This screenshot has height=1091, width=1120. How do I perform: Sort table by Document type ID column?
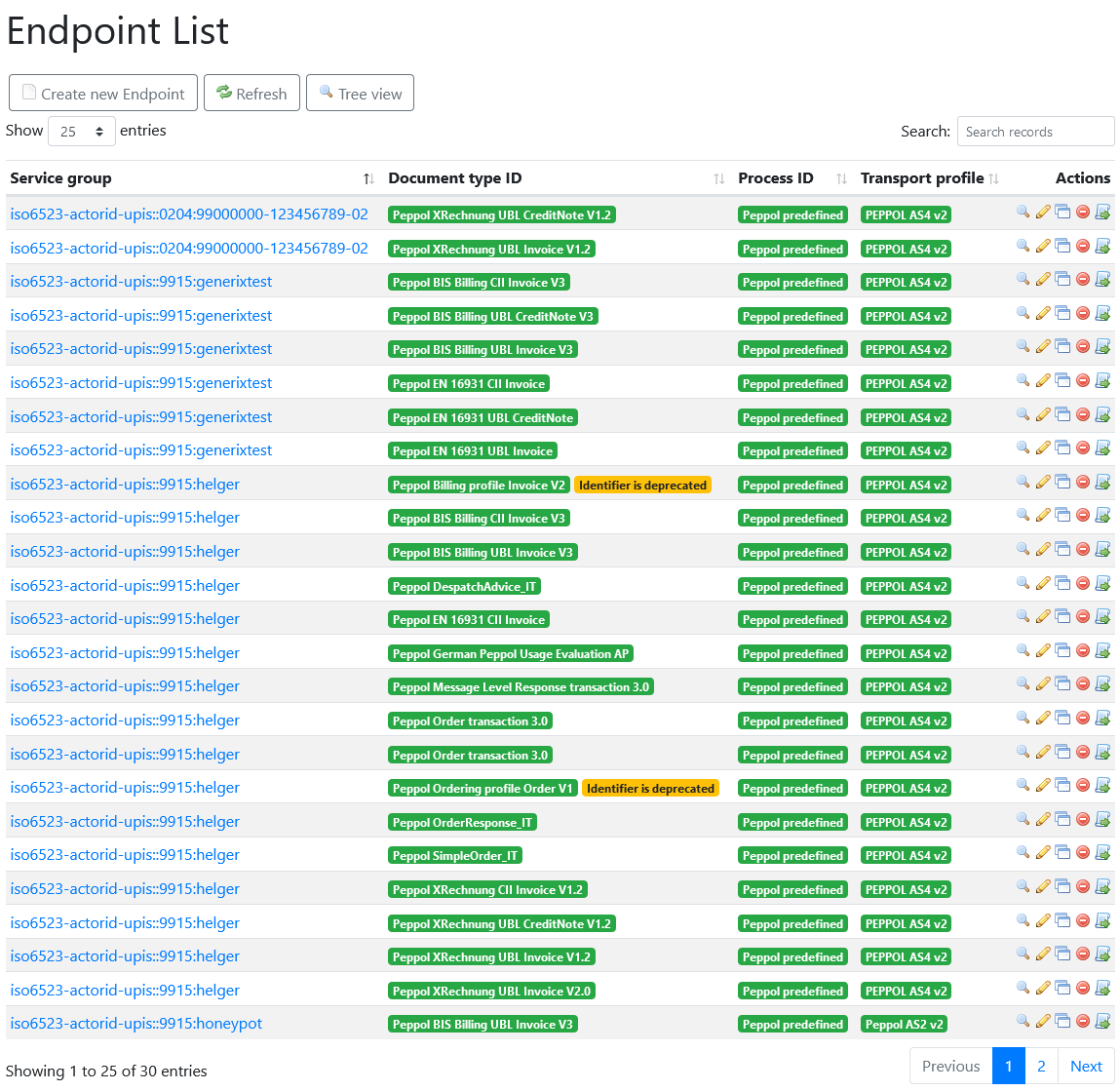point(556,177)
